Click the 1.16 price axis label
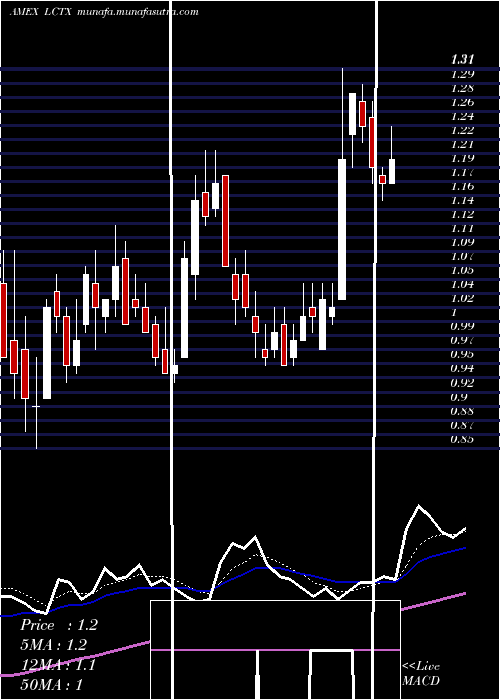Image resolution: width=500 pixels, height=700 pixels. coord(462,186)
